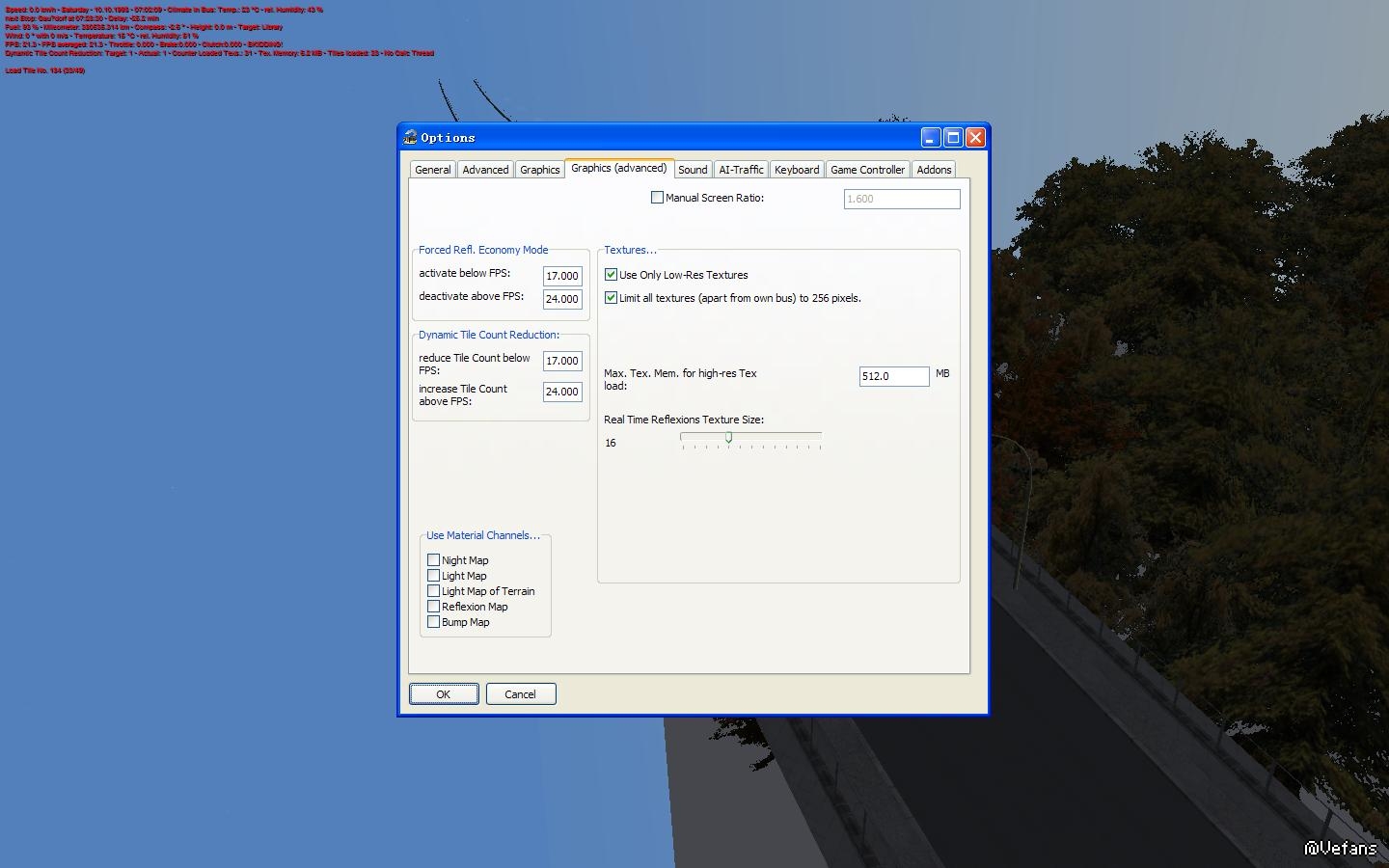Viewport: 1389px width, 868px height.
Task: Click the Cancel button
Action: tap(521, 694)
